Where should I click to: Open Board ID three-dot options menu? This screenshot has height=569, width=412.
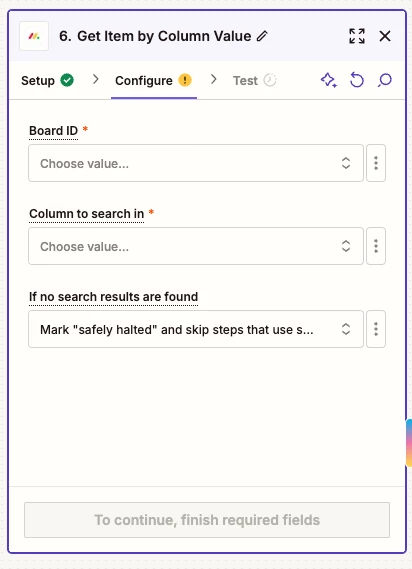pos(376,163)
